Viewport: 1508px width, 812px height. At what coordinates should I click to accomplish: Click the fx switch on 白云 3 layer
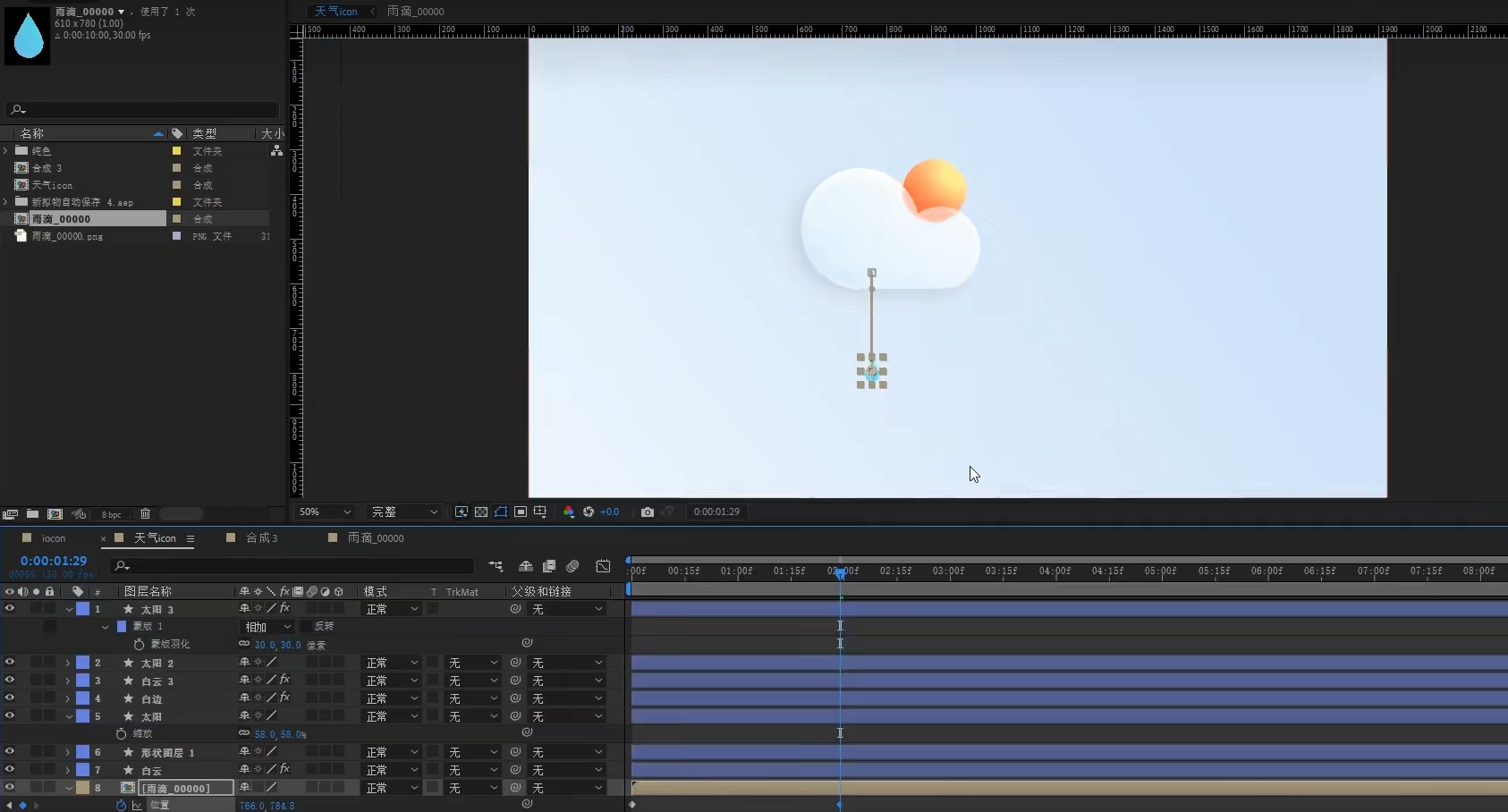pyautogui.click(x=284, y=681)
